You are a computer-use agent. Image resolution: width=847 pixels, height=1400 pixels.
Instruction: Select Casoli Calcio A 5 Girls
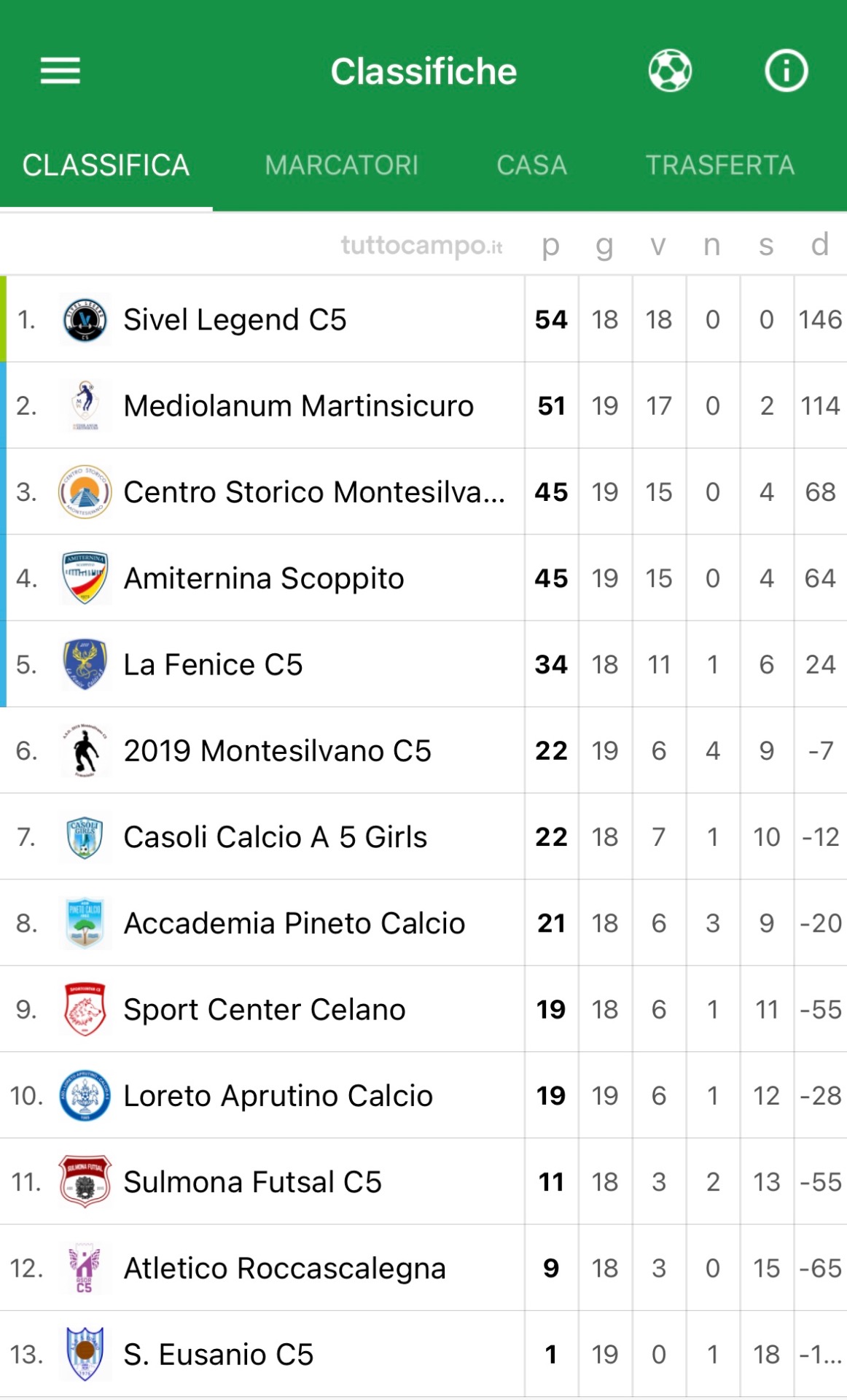click(x=275, y=837)
